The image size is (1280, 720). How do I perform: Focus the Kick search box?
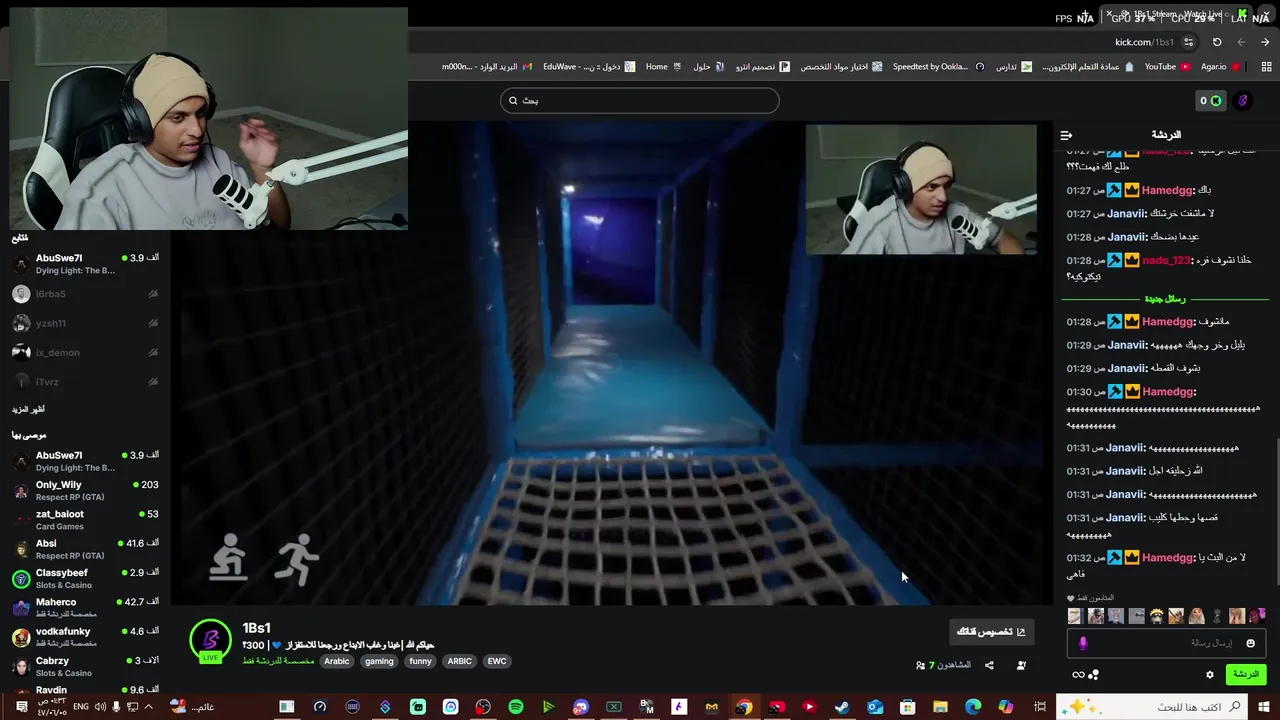[x=640, y=100]
